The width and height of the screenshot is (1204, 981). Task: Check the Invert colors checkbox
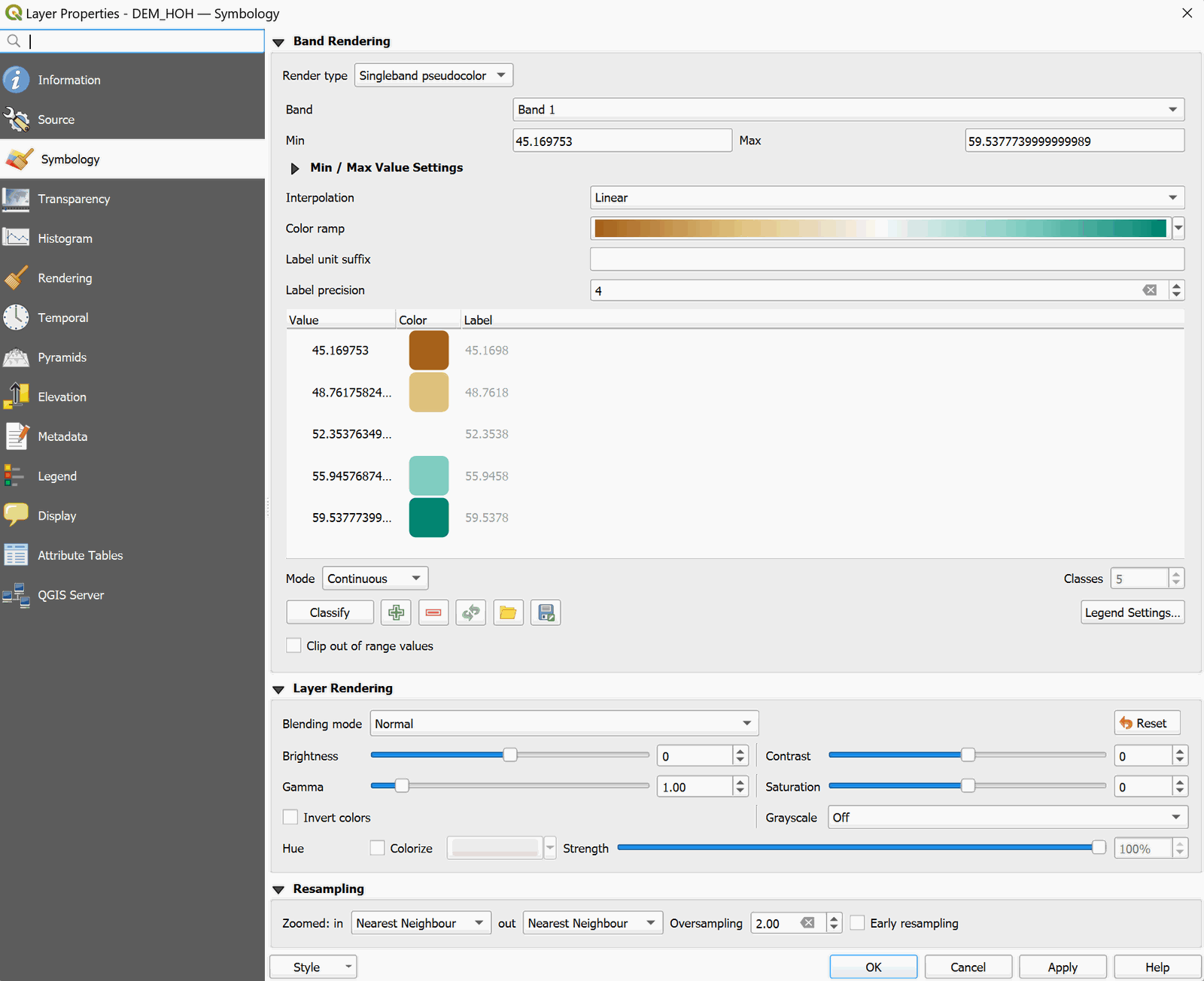(290, 818)
